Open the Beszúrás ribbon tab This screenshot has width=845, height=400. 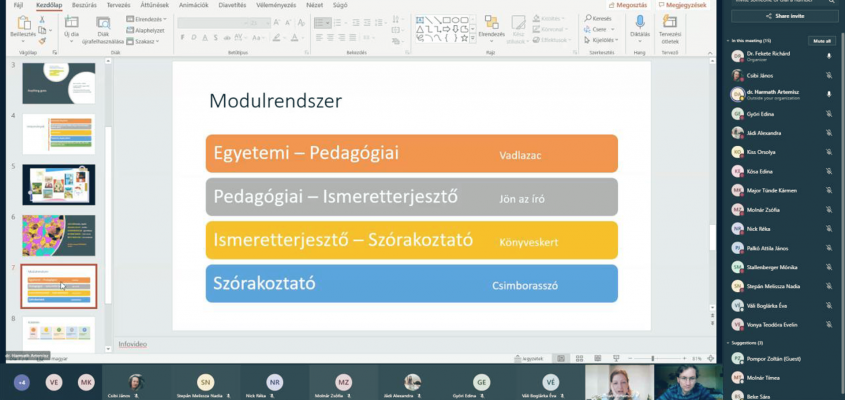click(84, 5)
